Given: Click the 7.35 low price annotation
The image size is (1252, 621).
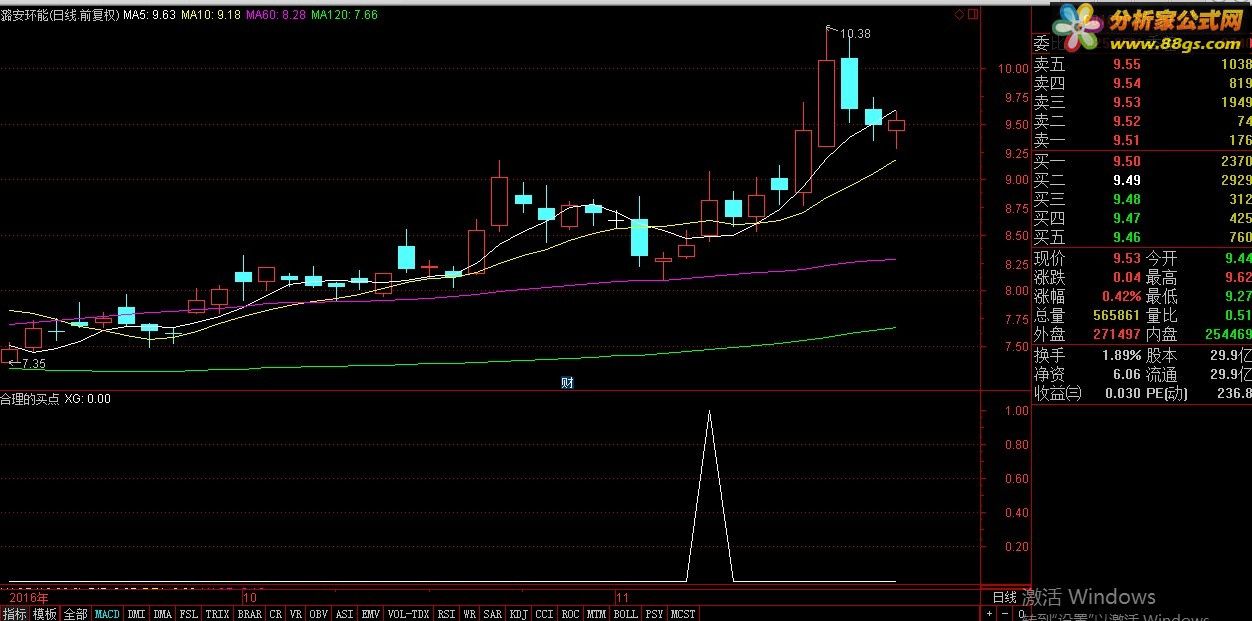Looking at the screenshot, I should [33, 363].
